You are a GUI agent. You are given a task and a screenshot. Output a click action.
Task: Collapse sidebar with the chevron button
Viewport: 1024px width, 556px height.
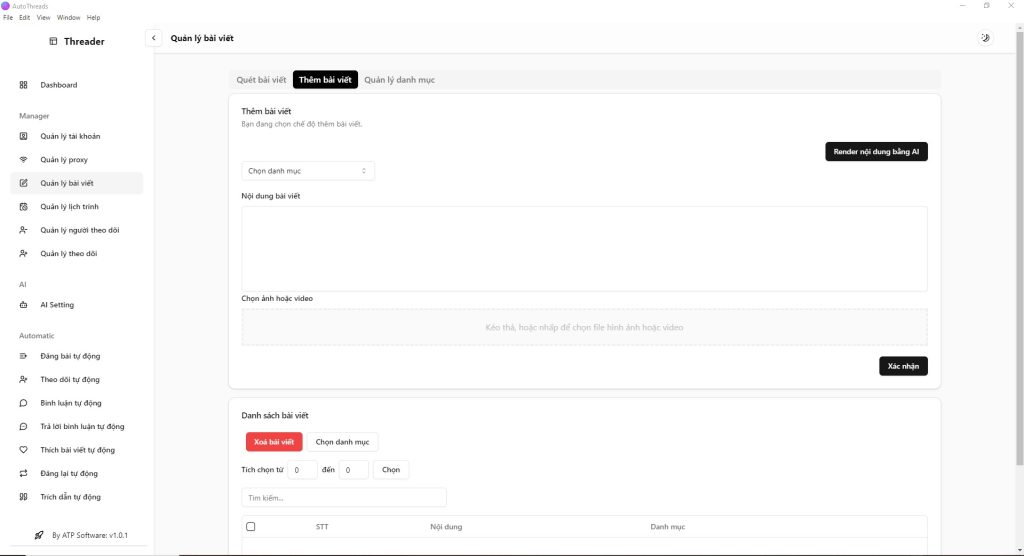coord(154,38)
